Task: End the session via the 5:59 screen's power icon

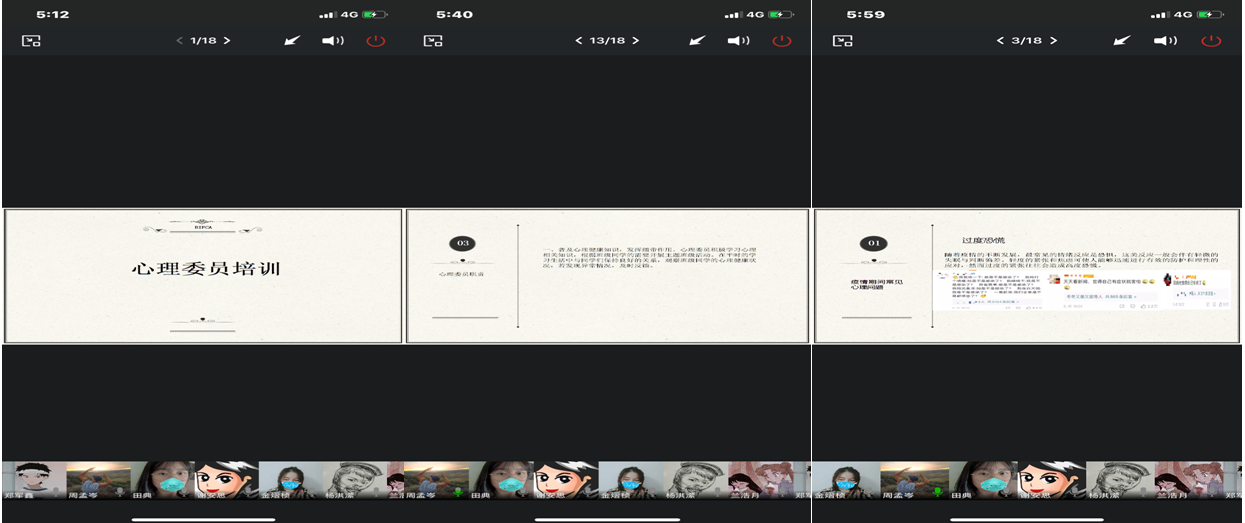Action: (x=1211, y=41)
